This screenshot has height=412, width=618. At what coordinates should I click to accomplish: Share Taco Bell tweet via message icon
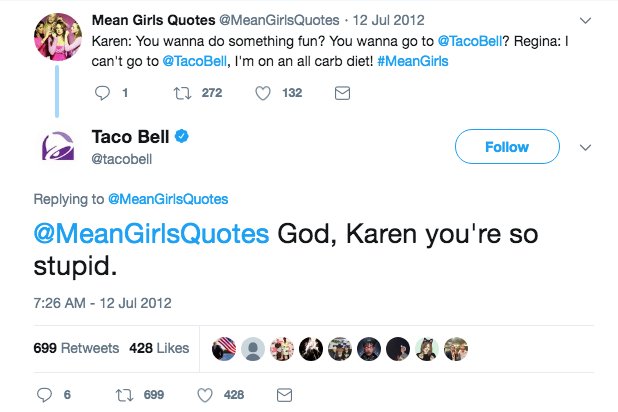click(283, 394)
